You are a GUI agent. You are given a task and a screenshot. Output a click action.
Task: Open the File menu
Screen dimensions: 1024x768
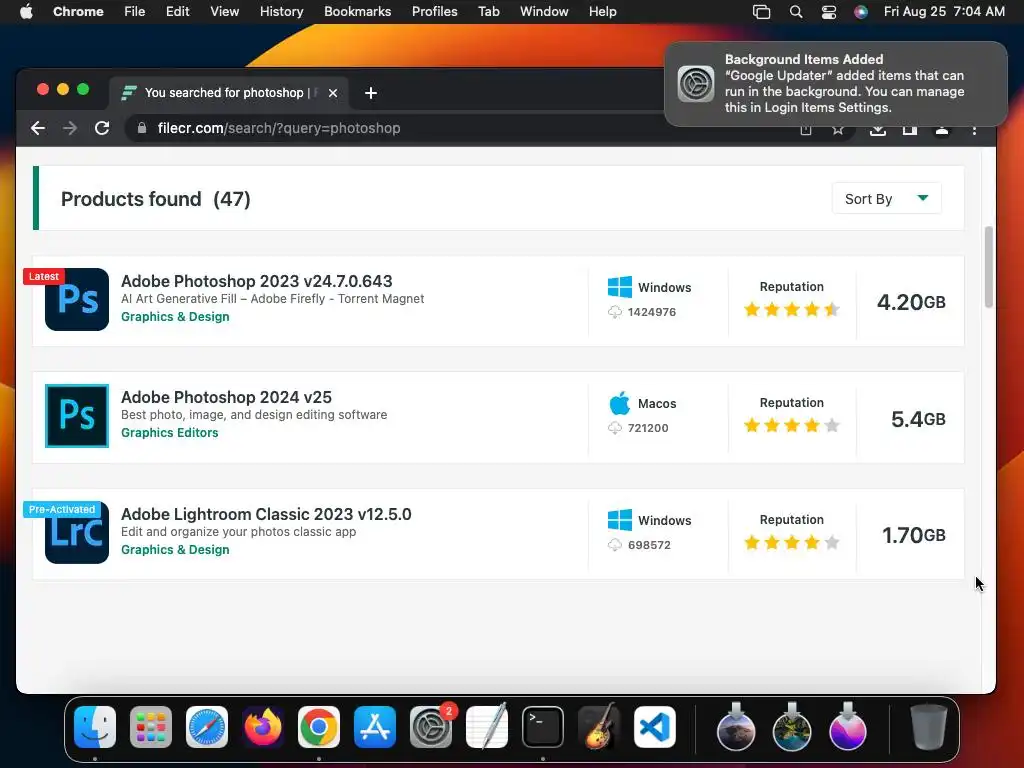pyautogui.click(x=135, y=12)
